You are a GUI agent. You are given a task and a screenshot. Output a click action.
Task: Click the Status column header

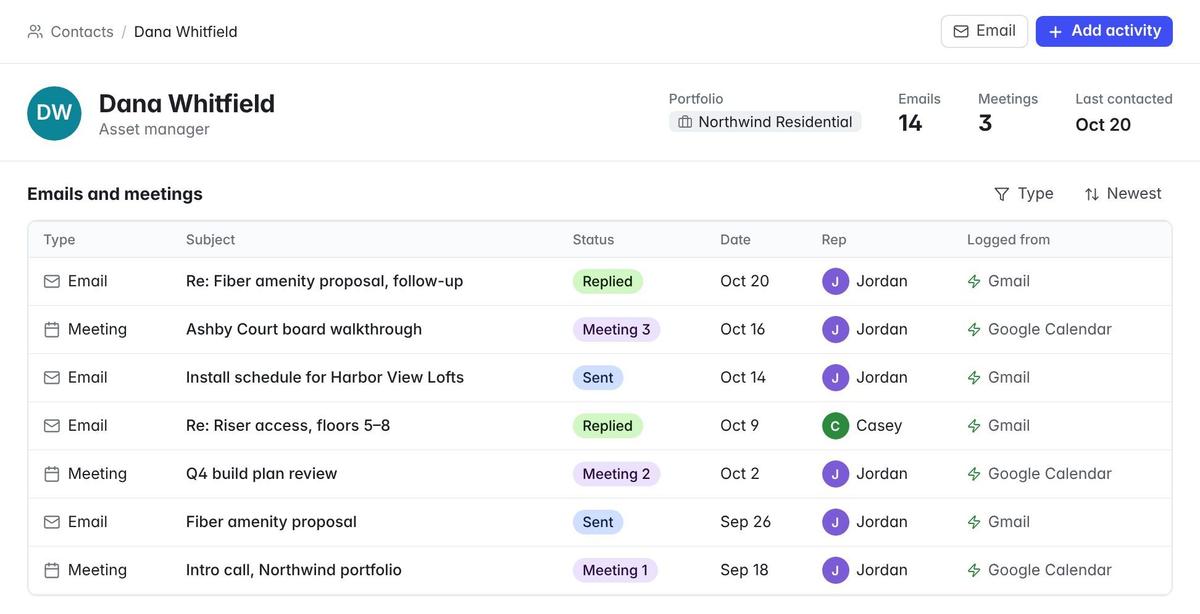click(593, 240)
